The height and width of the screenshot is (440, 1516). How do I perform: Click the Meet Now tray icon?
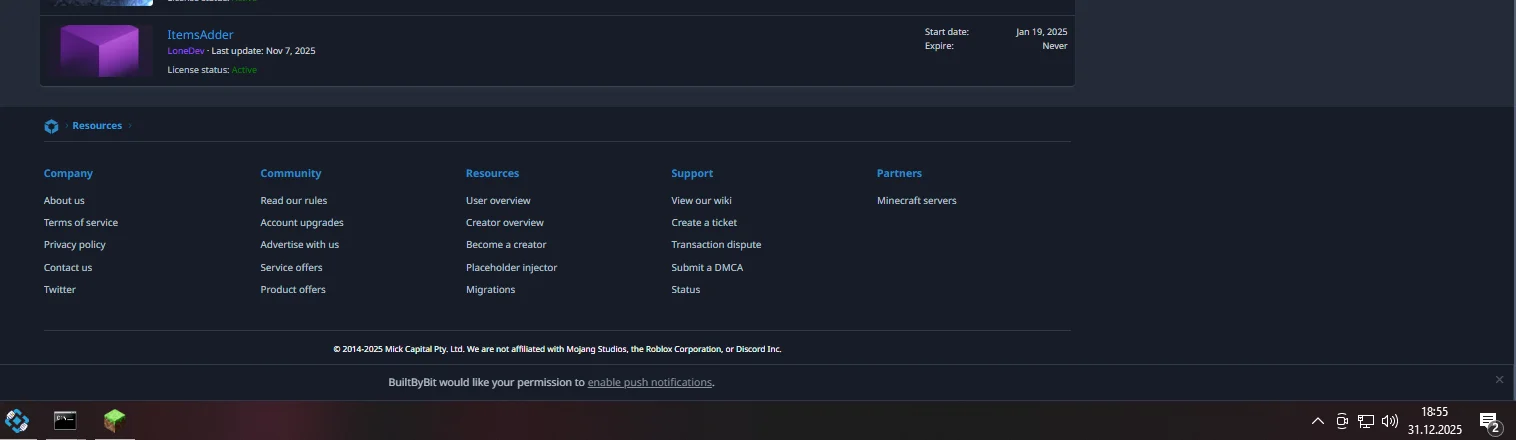click(1342, 422)
